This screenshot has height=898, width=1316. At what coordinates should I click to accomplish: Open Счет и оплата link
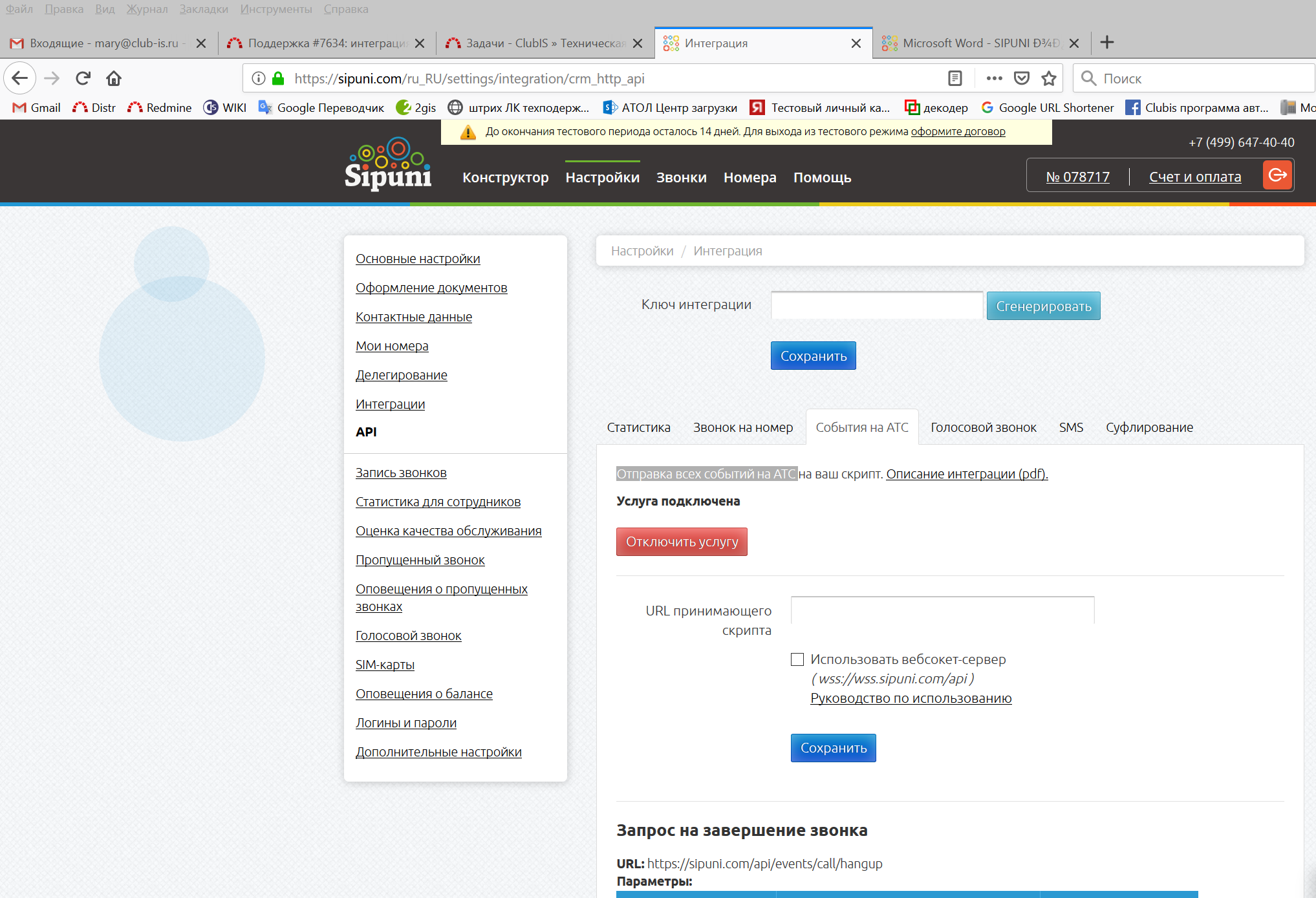[x=1195, y=176]
